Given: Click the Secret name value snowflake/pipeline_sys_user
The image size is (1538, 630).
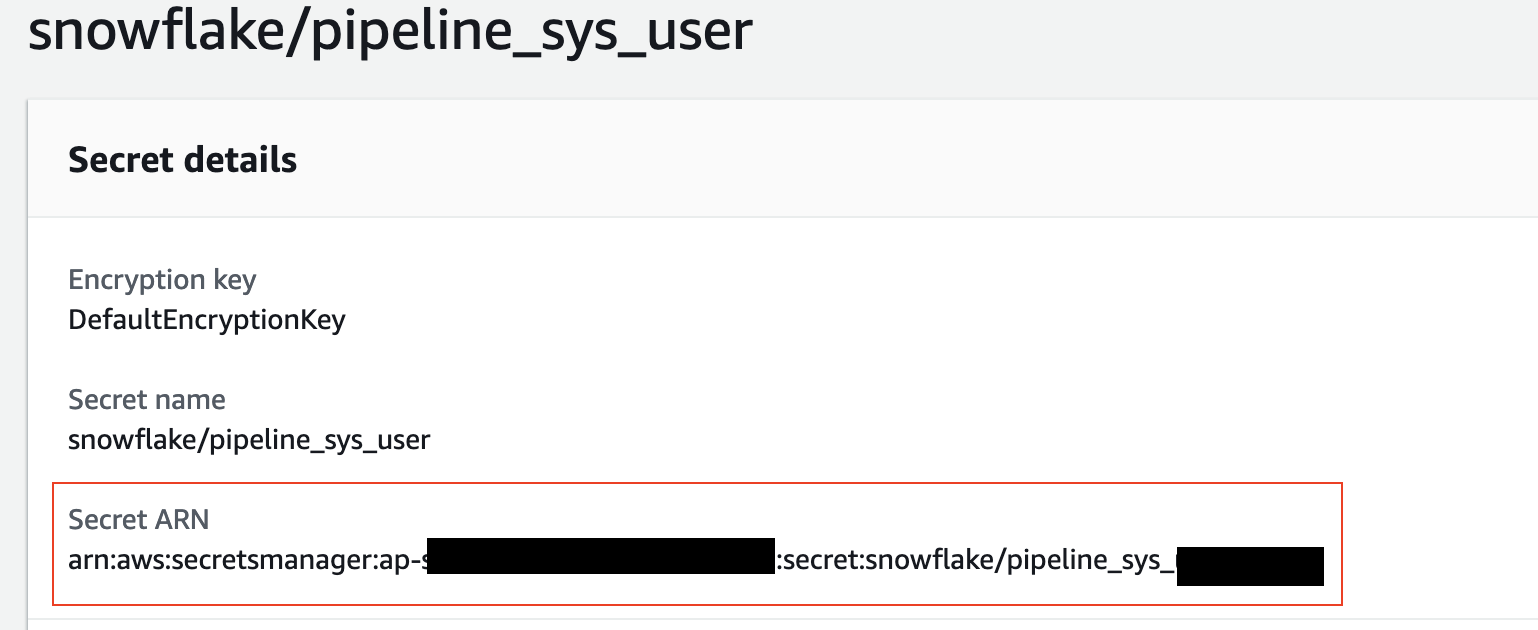Looking at the screenshot, I should [x=249, y=440].
